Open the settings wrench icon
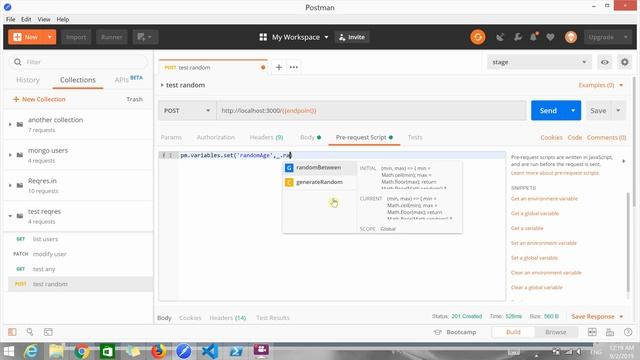The image size is (640, 360). 518,37
